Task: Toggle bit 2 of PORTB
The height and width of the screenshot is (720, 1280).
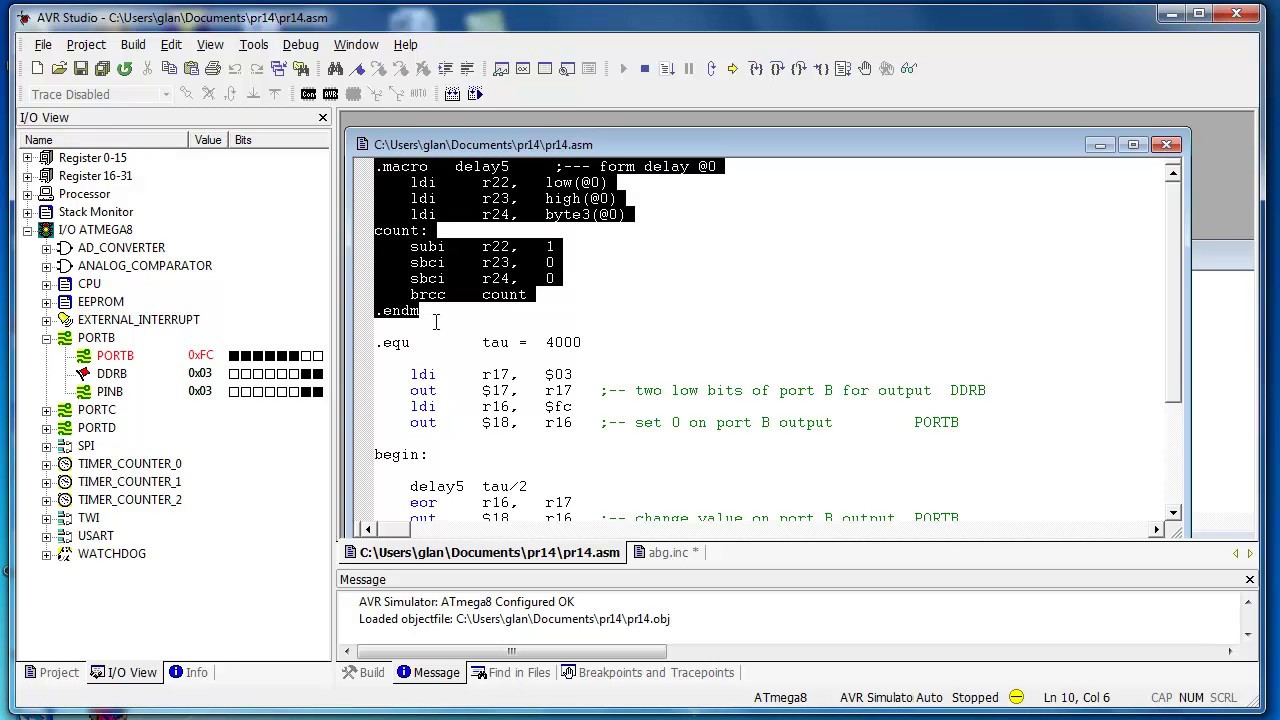Action: coord(294,356)
